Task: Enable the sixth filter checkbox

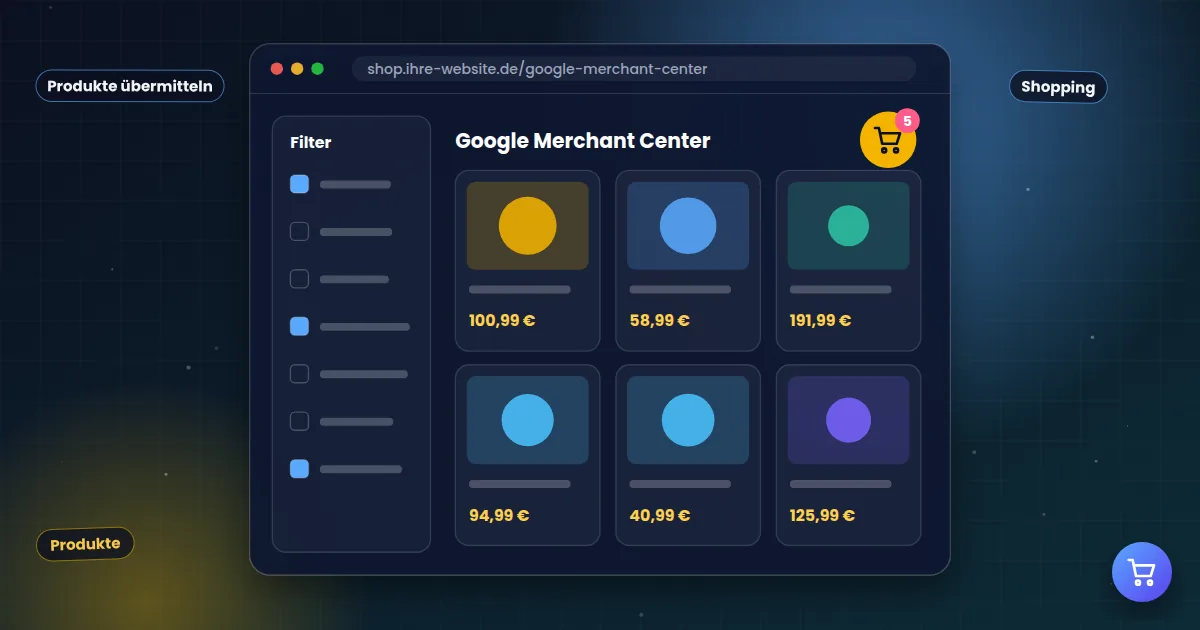Action: 299,421
